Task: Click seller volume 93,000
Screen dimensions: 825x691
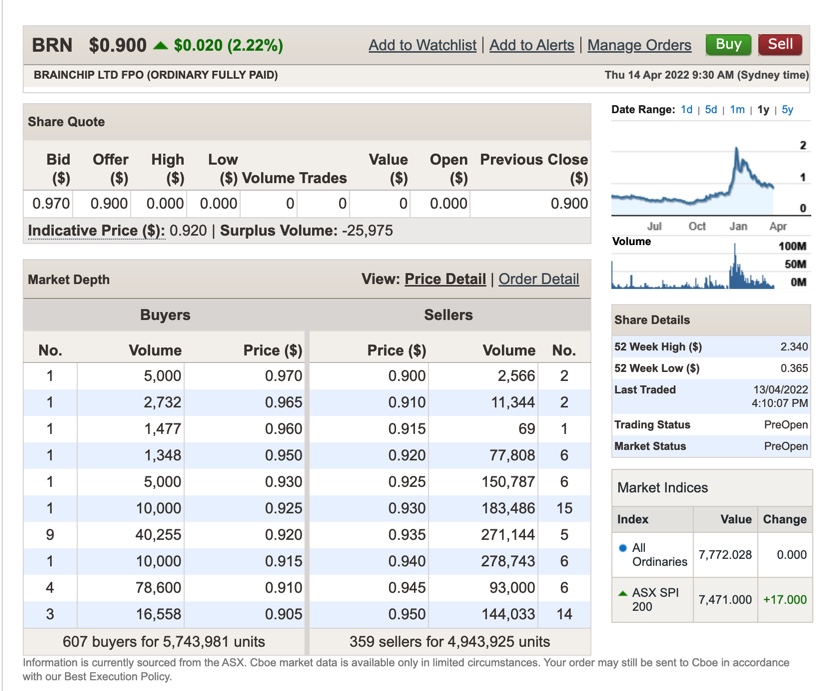Action: coord(512,587)
